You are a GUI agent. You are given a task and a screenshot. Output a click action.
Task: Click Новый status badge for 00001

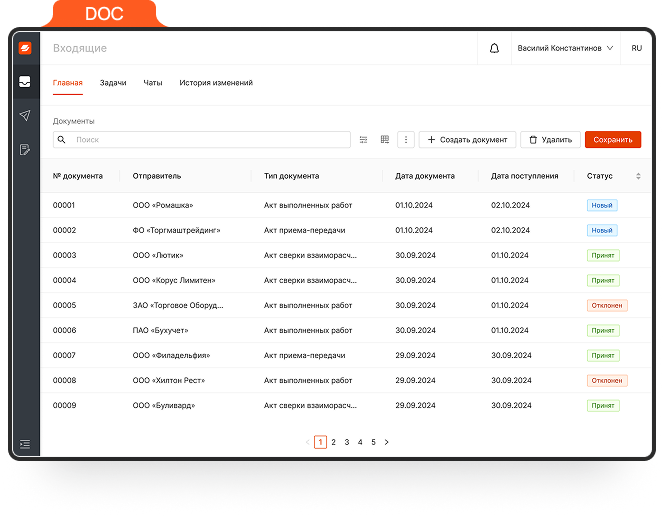602,205
